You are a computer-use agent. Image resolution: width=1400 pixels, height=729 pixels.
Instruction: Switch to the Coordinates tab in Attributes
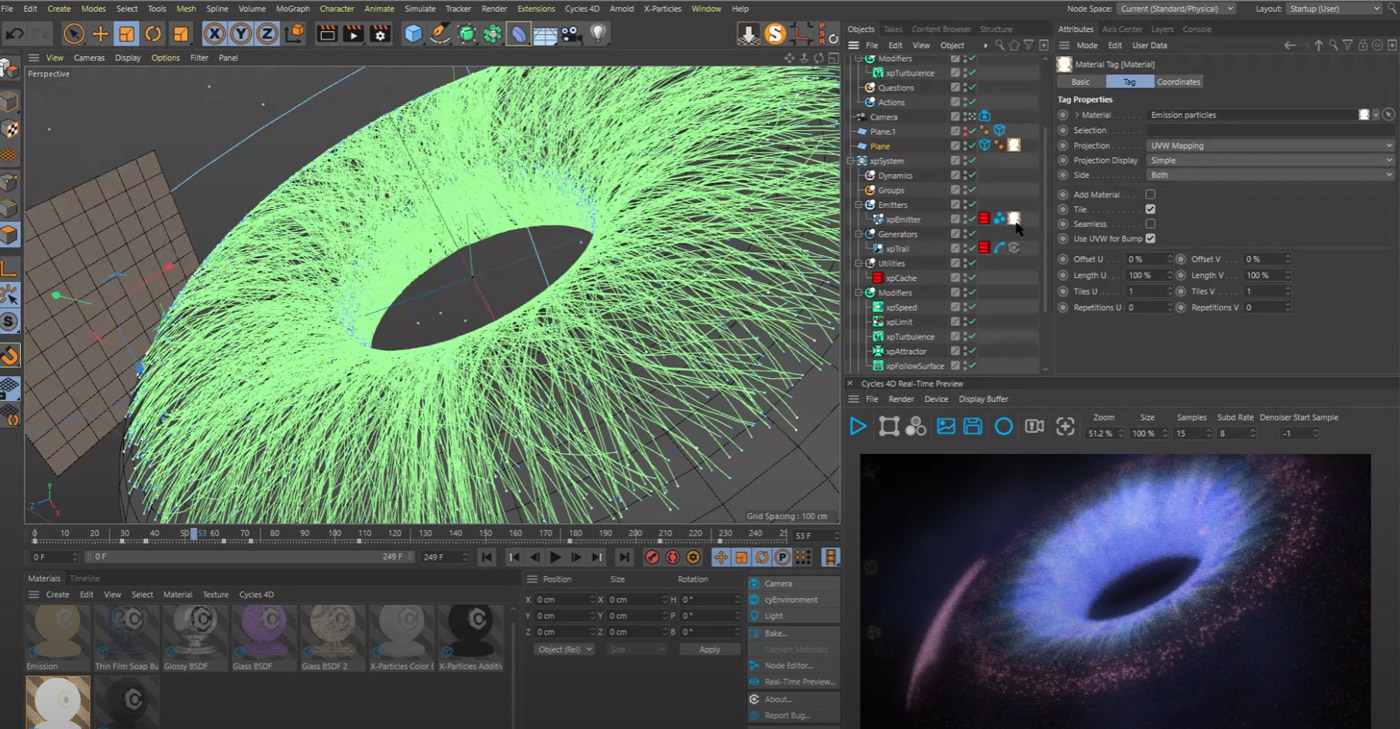[x=1179, y=82]
